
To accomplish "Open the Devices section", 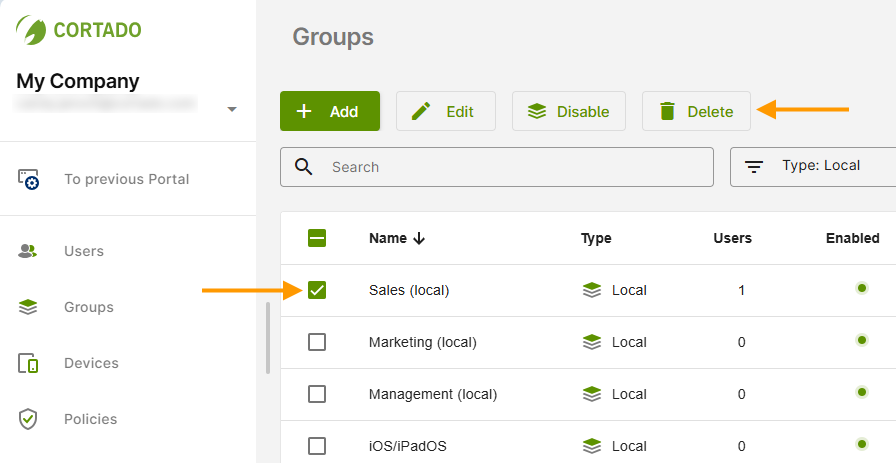I will click(91, 363).
